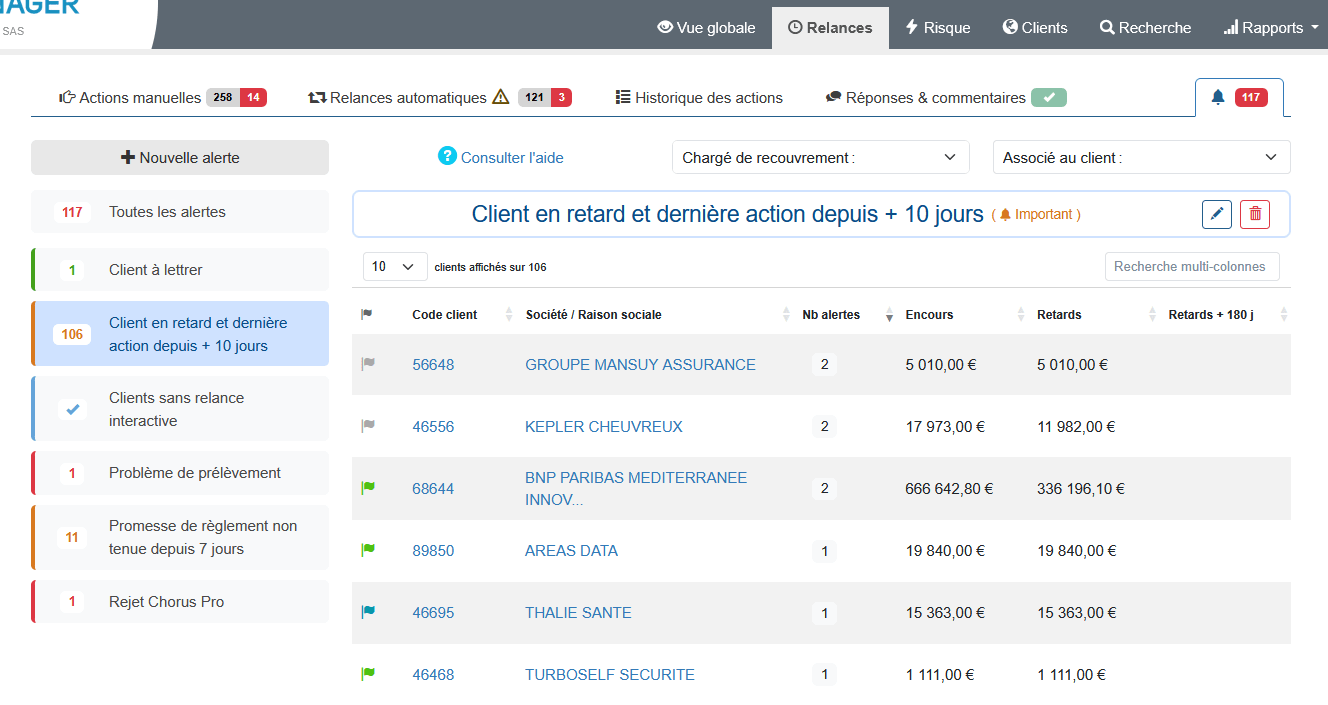
Task: Open the KEPLER CHEUVREUX client link
Action: tap(603, 426)
